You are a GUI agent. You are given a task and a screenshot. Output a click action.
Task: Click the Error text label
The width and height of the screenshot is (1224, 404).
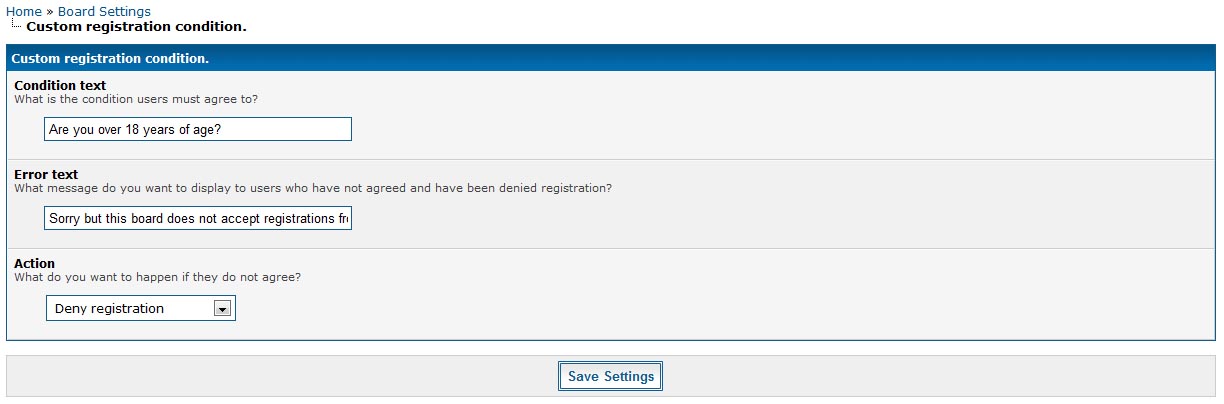coord(46,174)
